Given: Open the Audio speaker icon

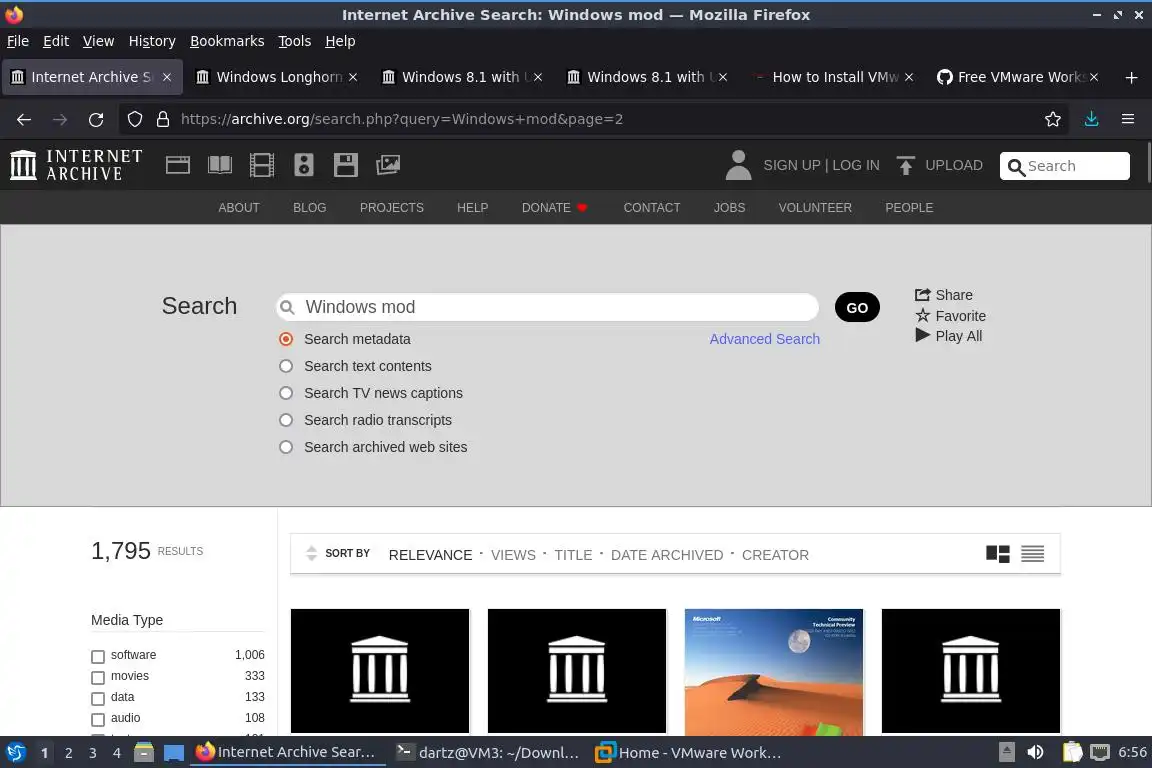Looking at the screenshot, I should (303, 165).
